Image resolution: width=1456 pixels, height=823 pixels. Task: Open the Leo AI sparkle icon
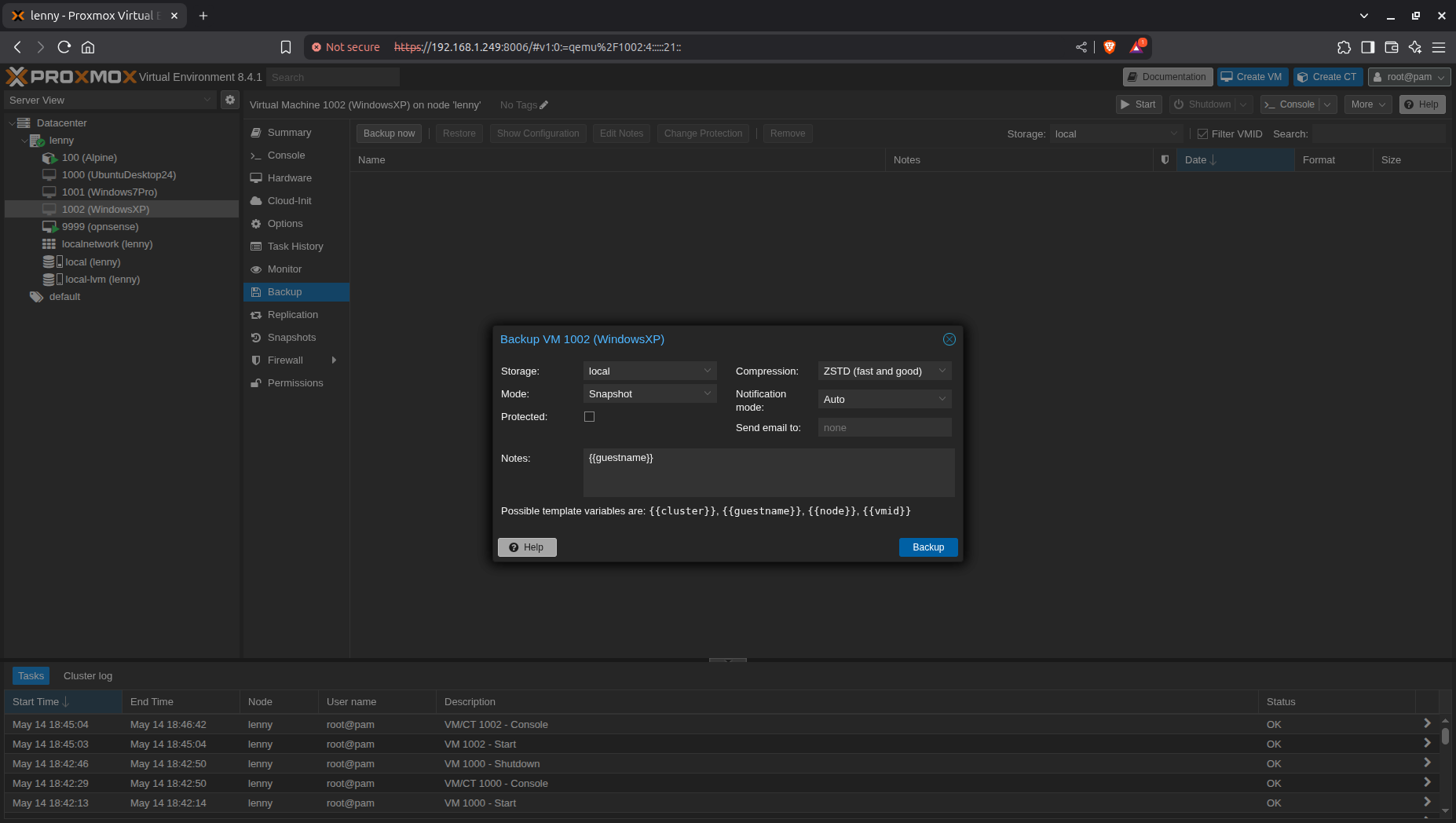[1415, 47]
